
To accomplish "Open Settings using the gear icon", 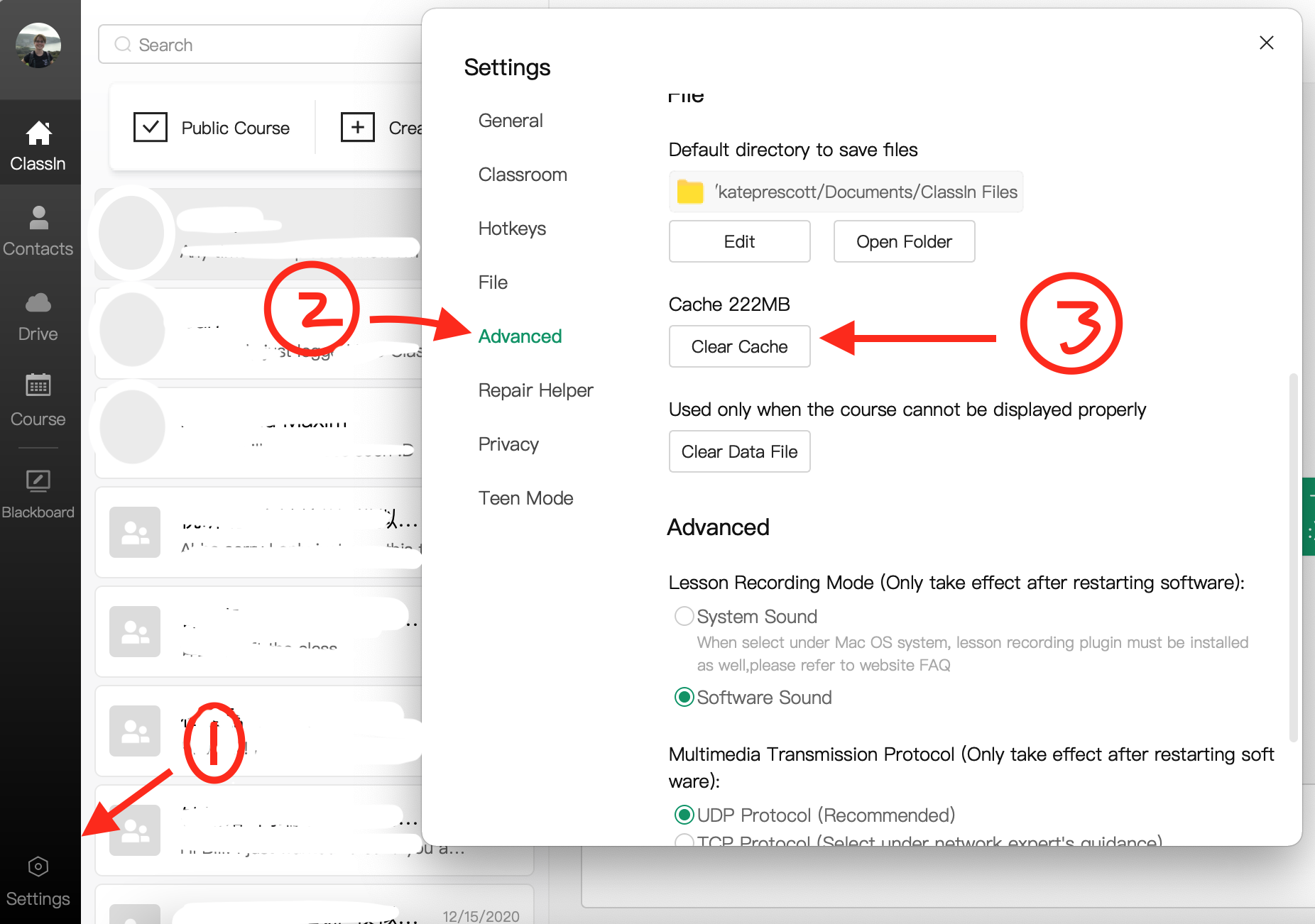I will tap(39, 867).
